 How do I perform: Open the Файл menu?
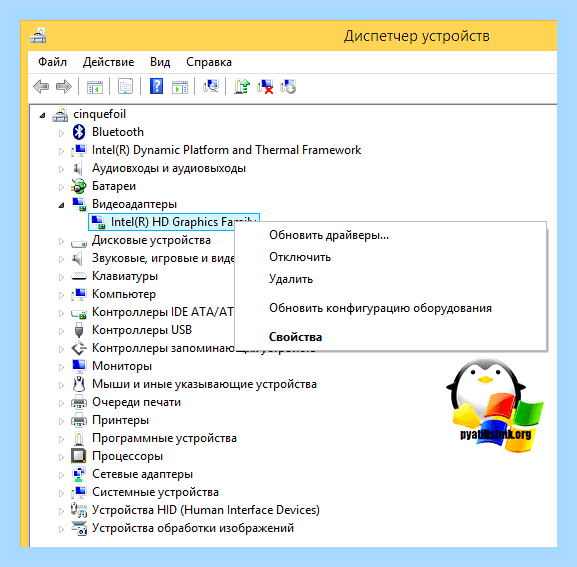(52, 62)
